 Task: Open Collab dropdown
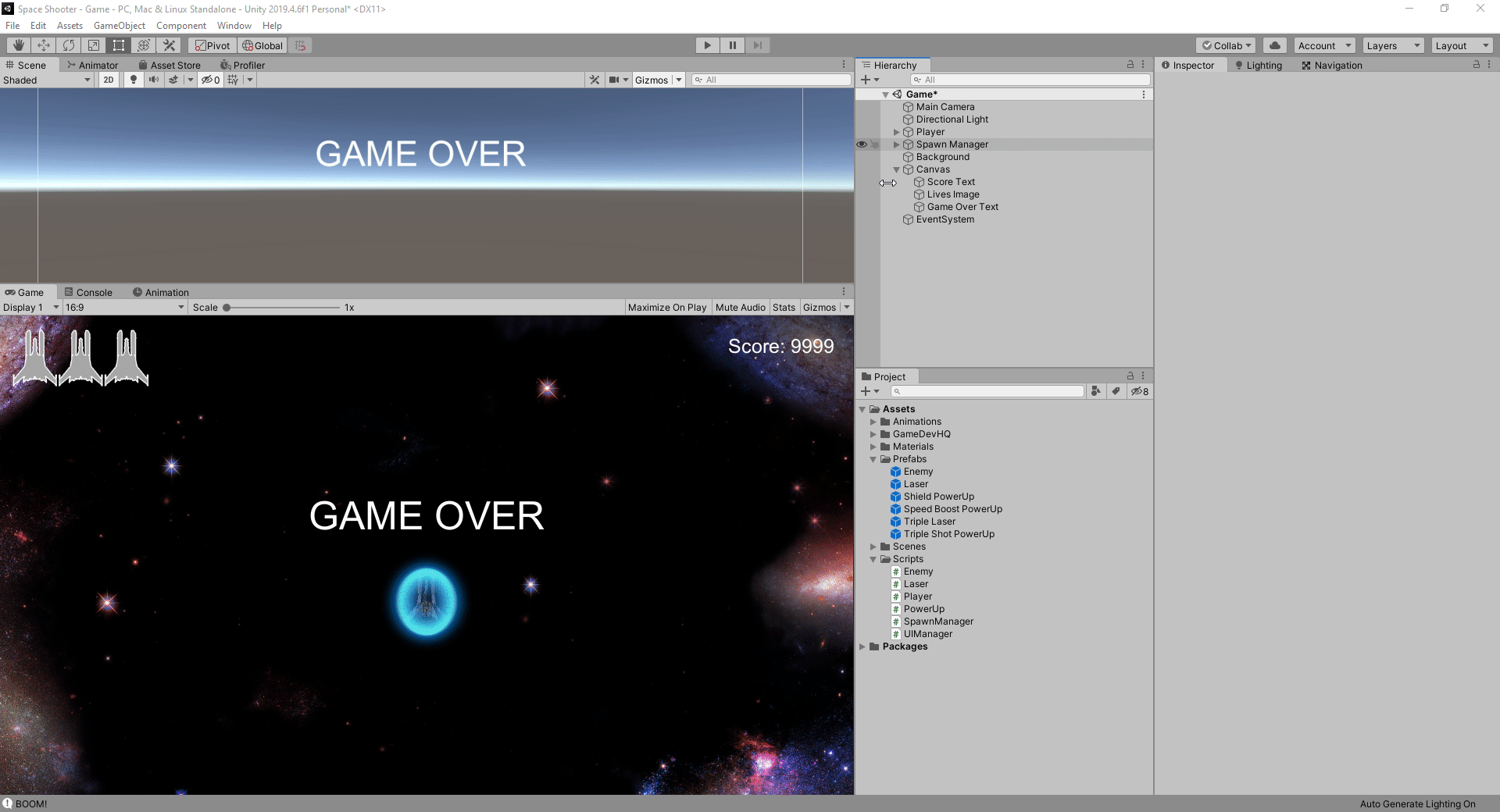coord(1226,45)
